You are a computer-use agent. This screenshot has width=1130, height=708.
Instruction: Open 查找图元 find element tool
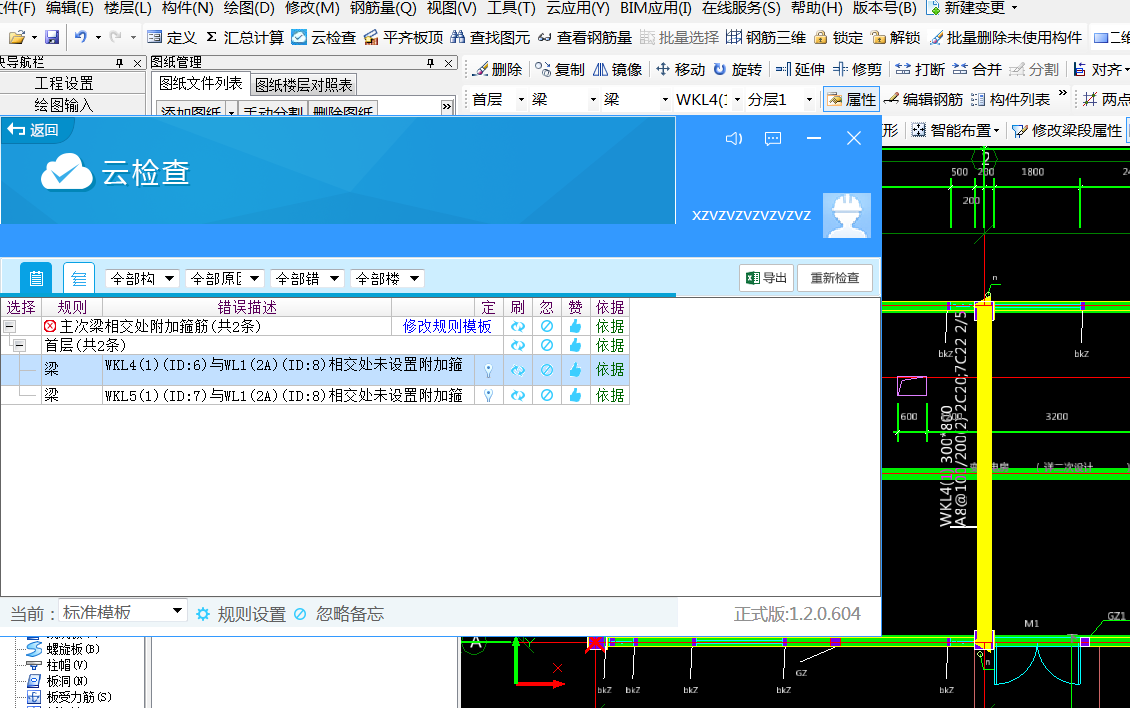[x=490, y=37]
